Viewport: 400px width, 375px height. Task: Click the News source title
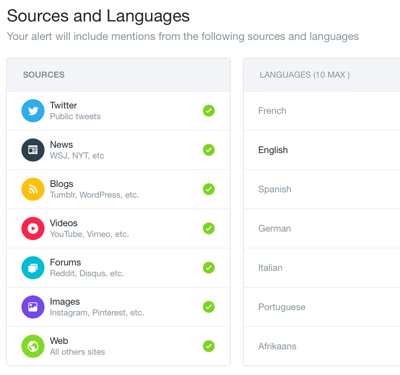(x=61, y=145)
